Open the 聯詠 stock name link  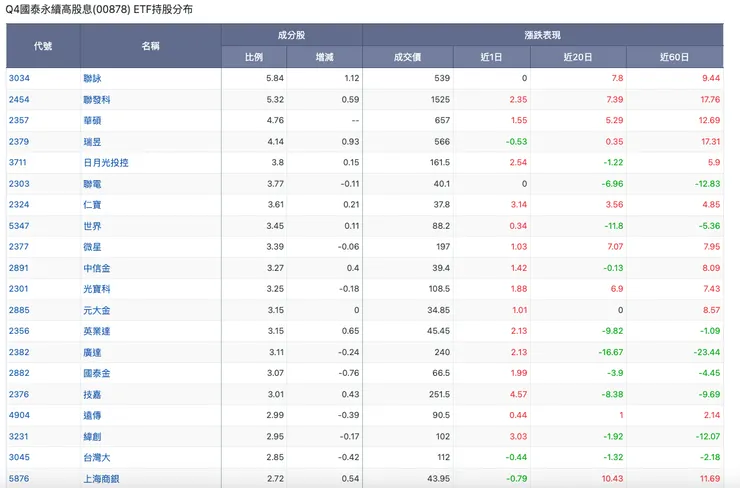[x=92, y=78]
